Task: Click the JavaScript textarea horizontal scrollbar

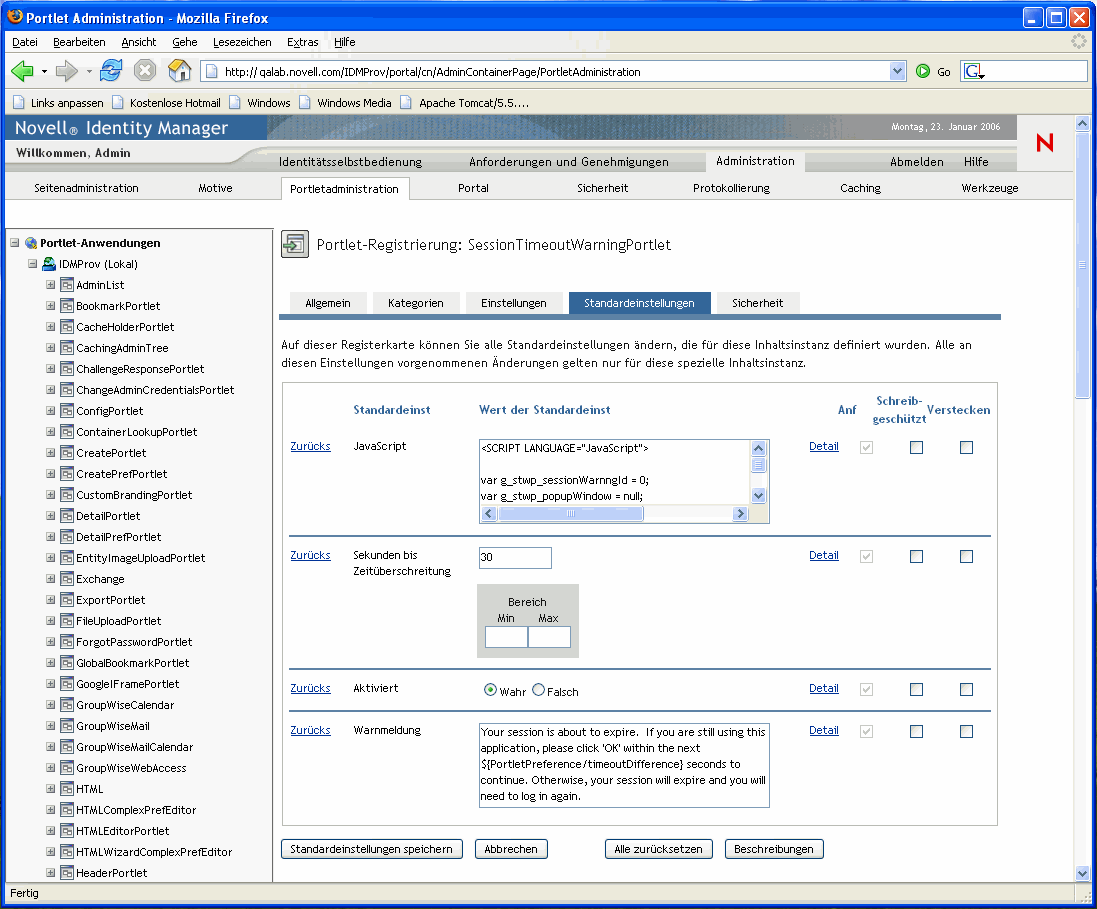Action: coord(614,514)
